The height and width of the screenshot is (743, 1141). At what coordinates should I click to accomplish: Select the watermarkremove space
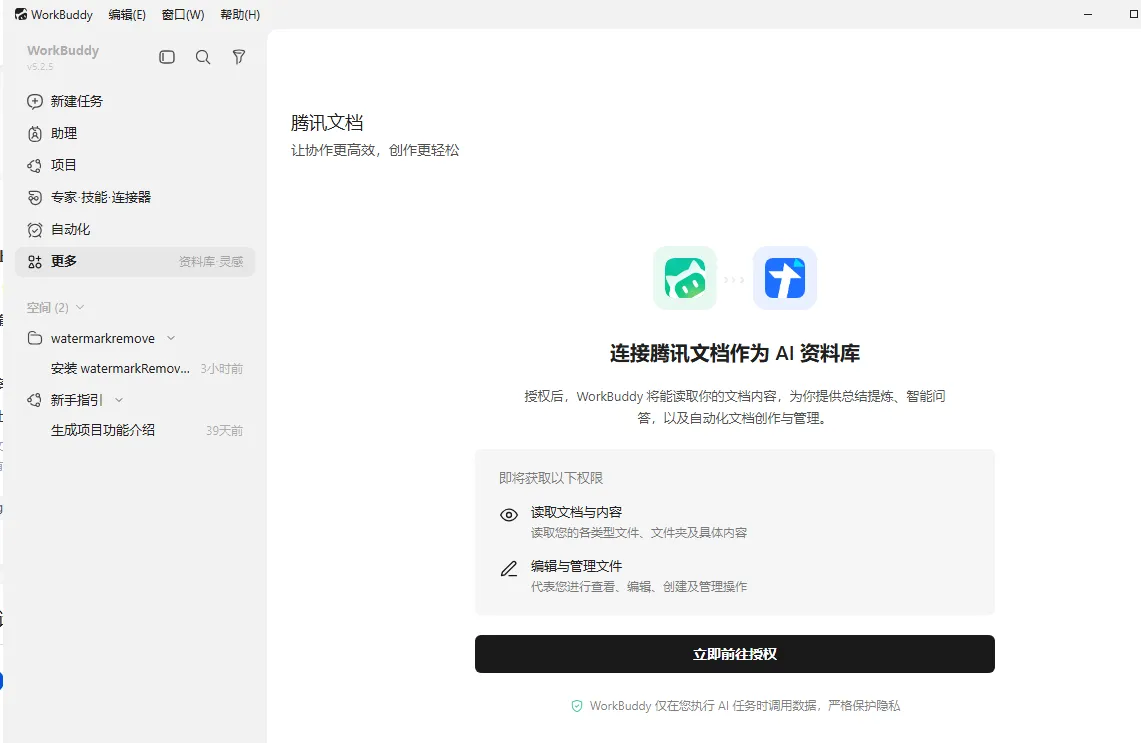click(x=103, y=338)
